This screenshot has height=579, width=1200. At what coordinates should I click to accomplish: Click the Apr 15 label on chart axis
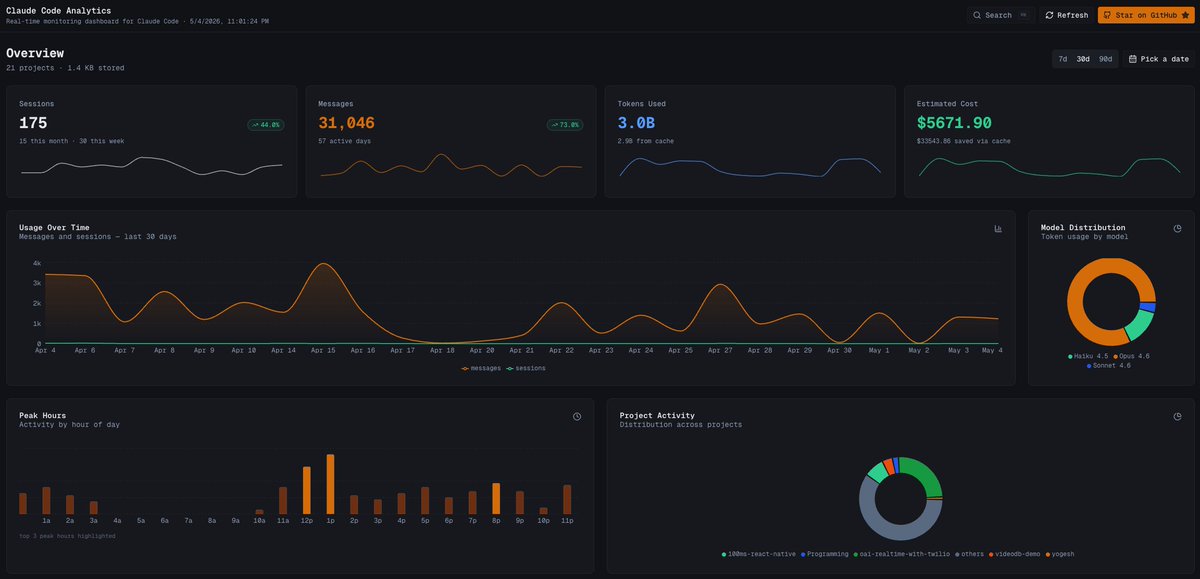[x=322, y=351]
